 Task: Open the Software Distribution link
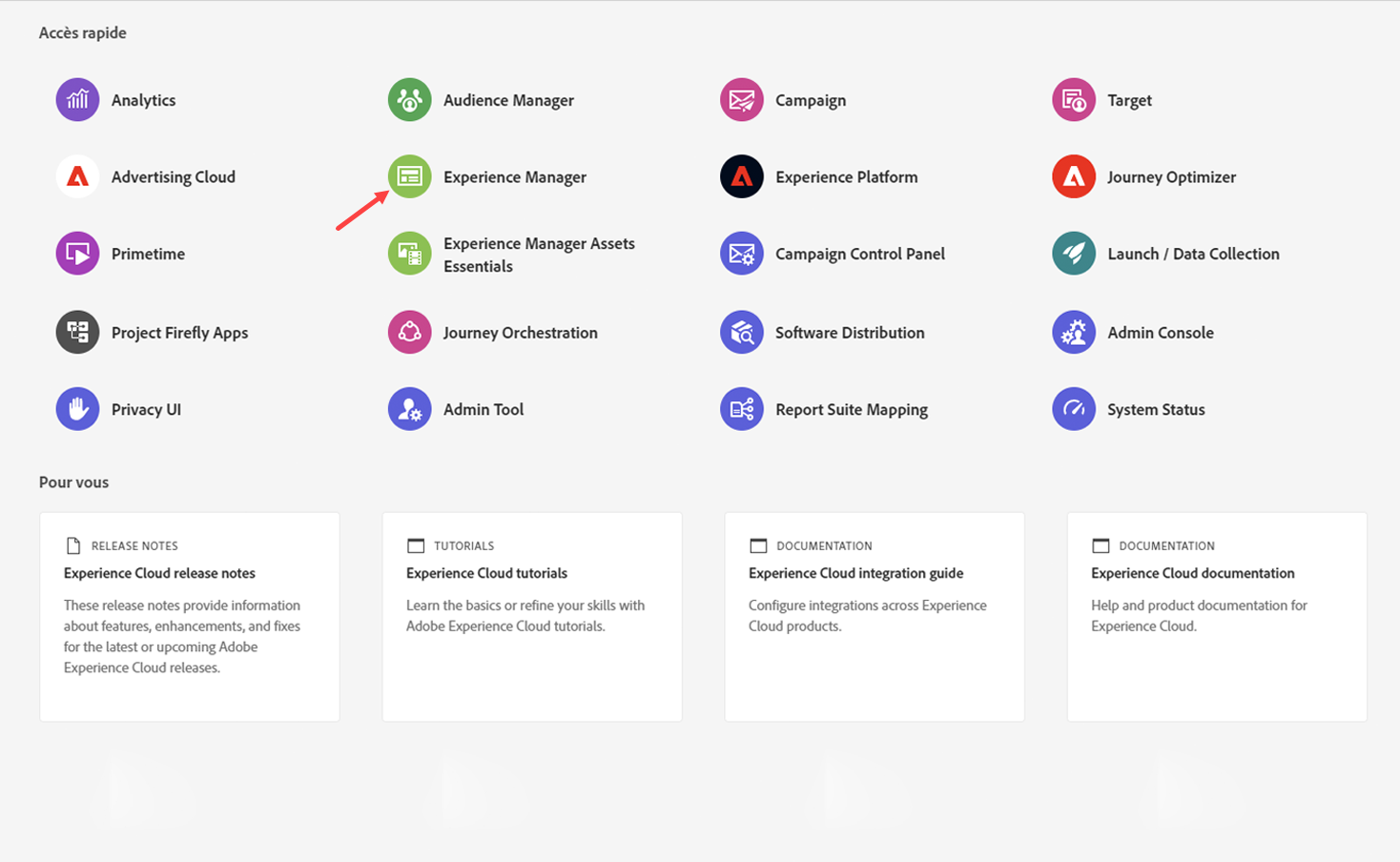tap(850, 332)
